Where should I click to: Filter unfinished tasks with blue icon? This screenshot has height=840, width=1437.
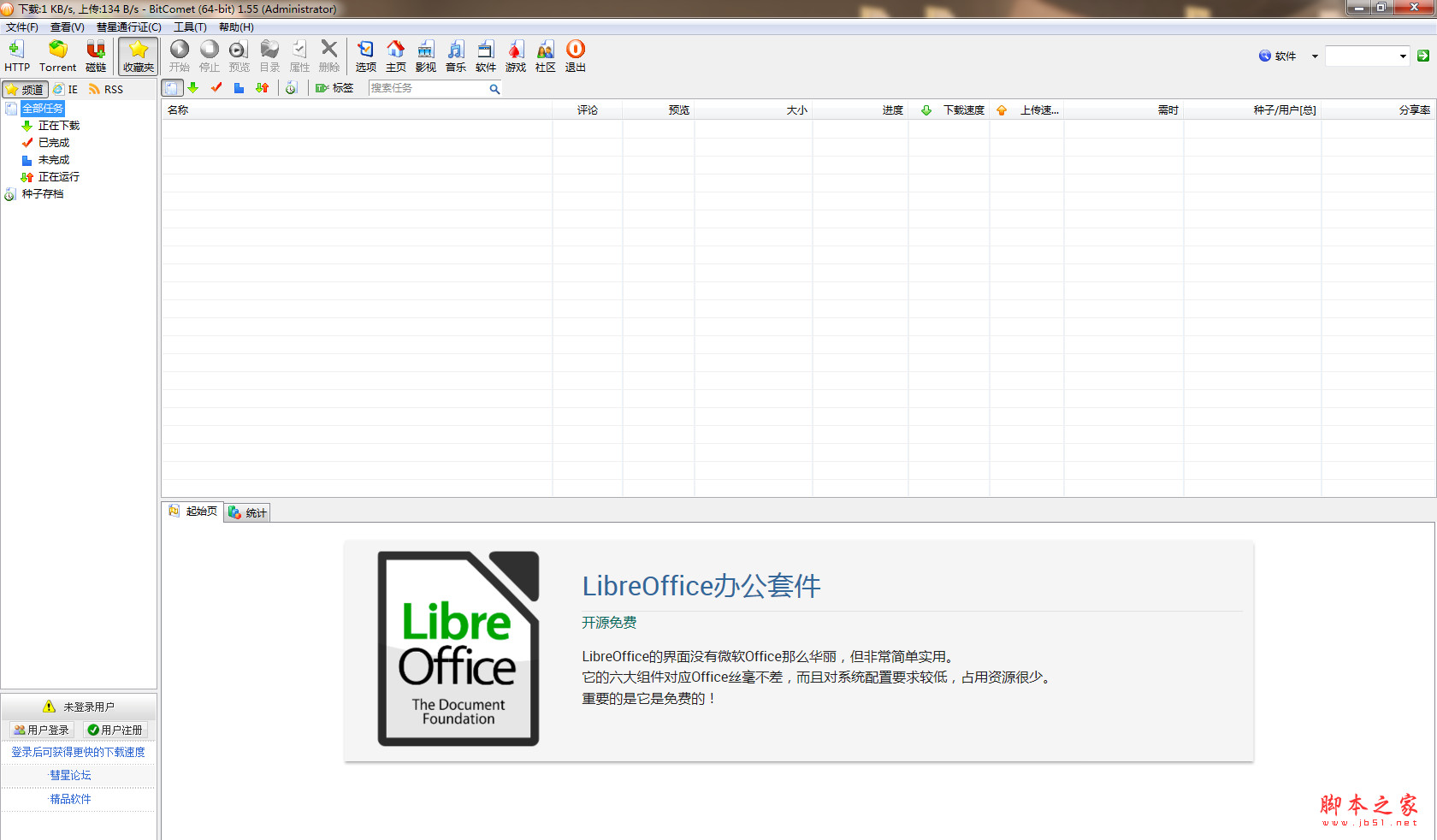(239, 88)
